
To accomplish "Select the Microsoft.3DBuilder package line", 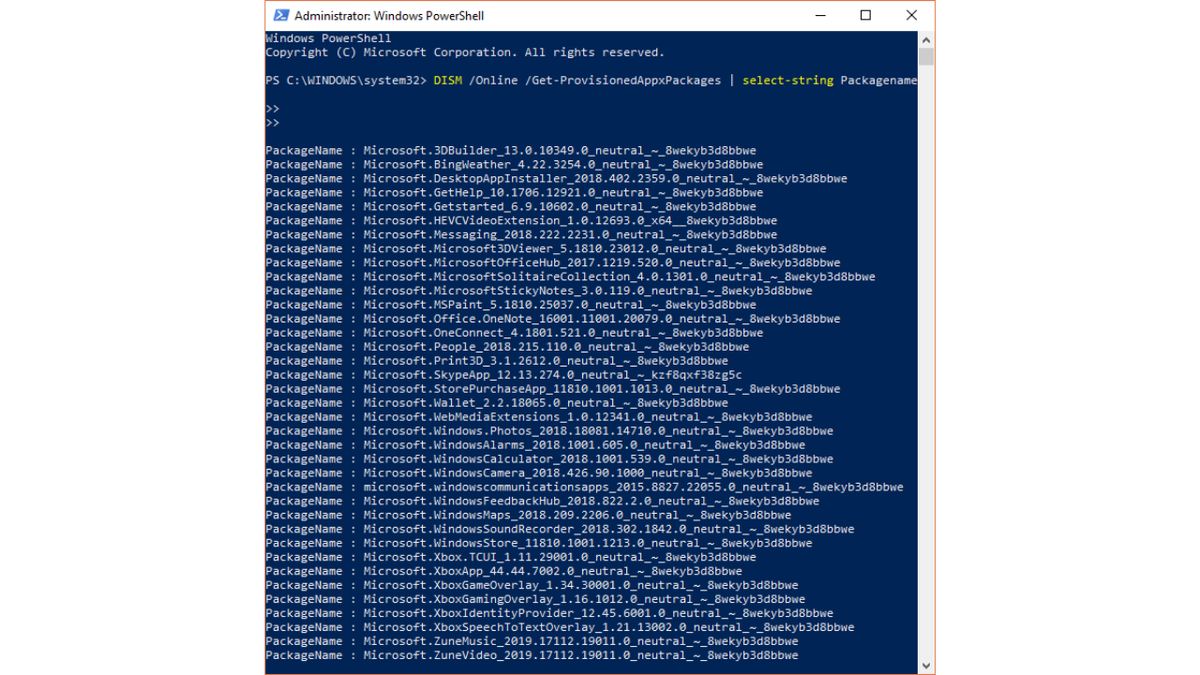I will 511,150.
